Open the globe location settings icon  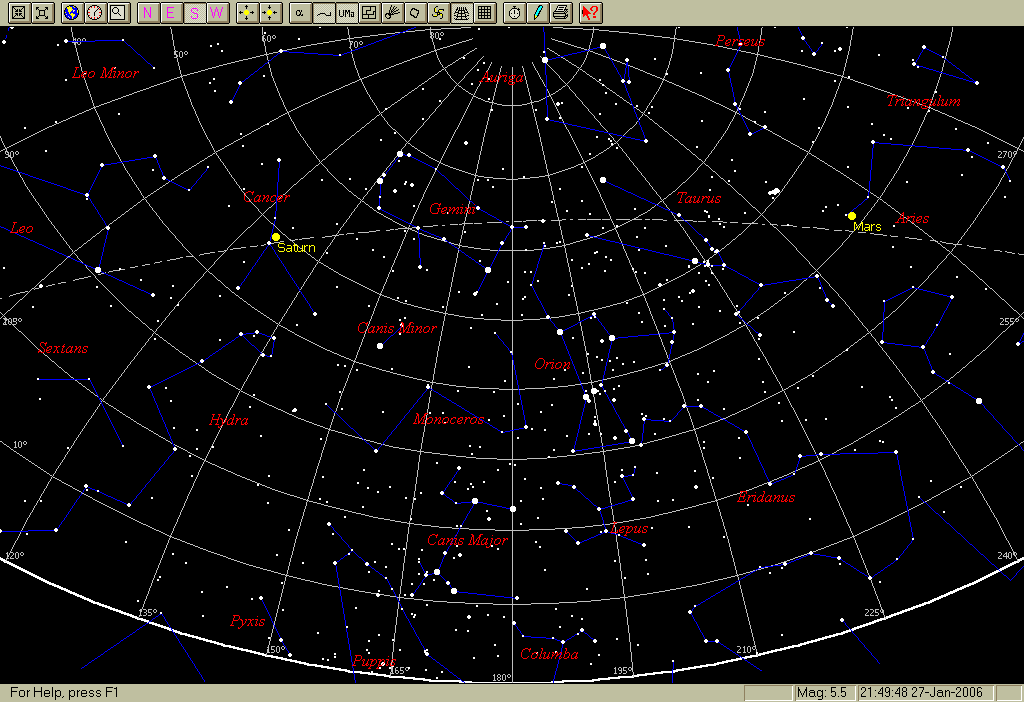tap(72, 12)
